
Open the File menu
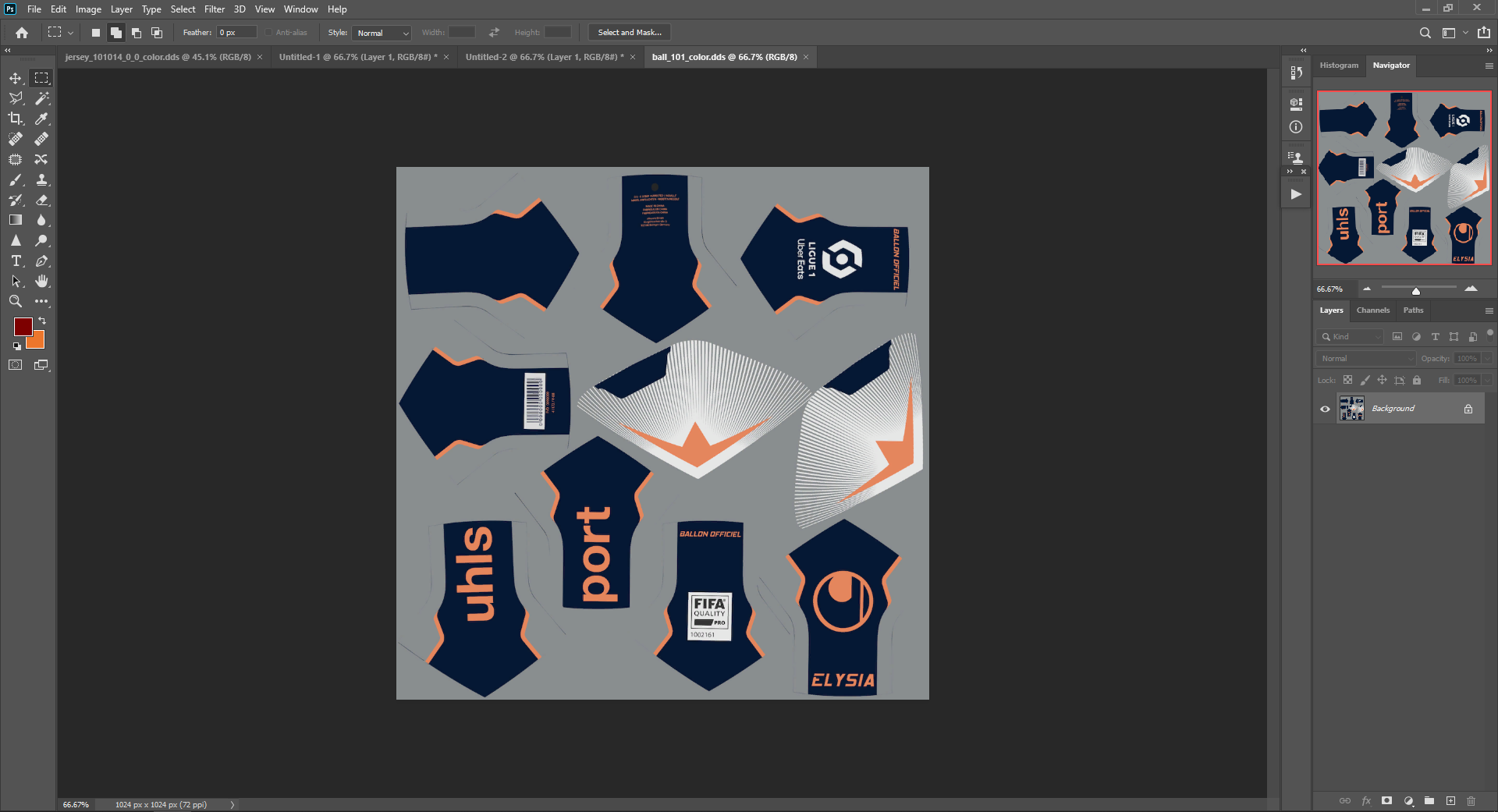tap(34, 9)
